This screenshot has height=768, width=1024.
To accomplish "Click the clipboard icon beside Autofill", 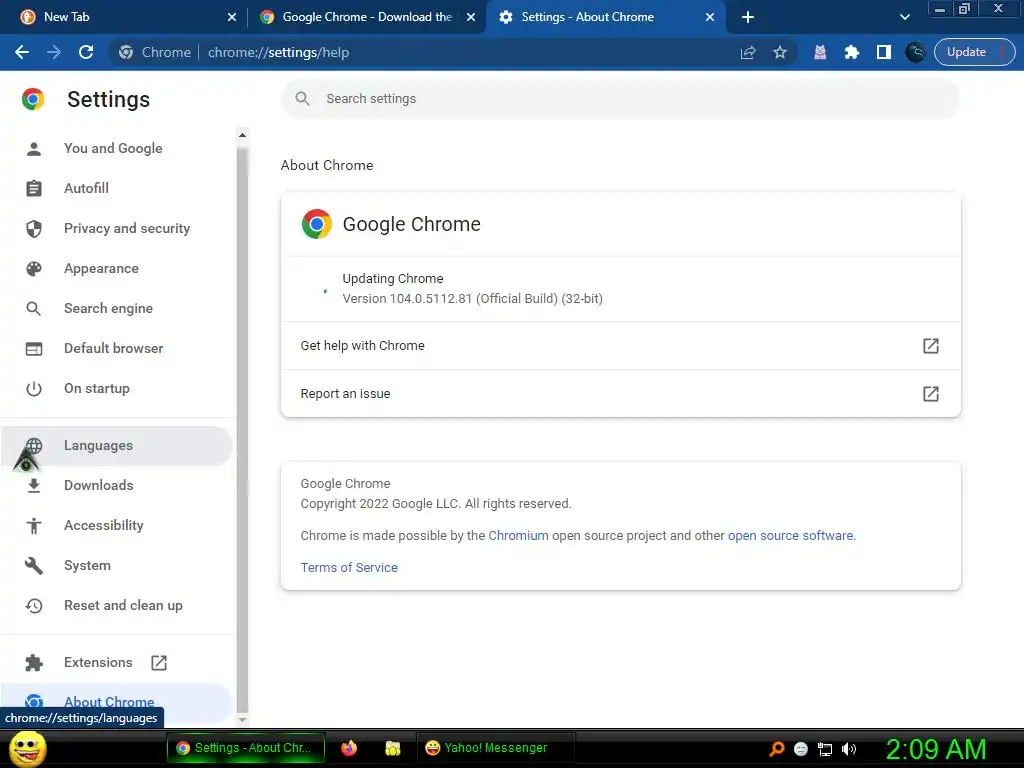I will (x=34, y=189).
